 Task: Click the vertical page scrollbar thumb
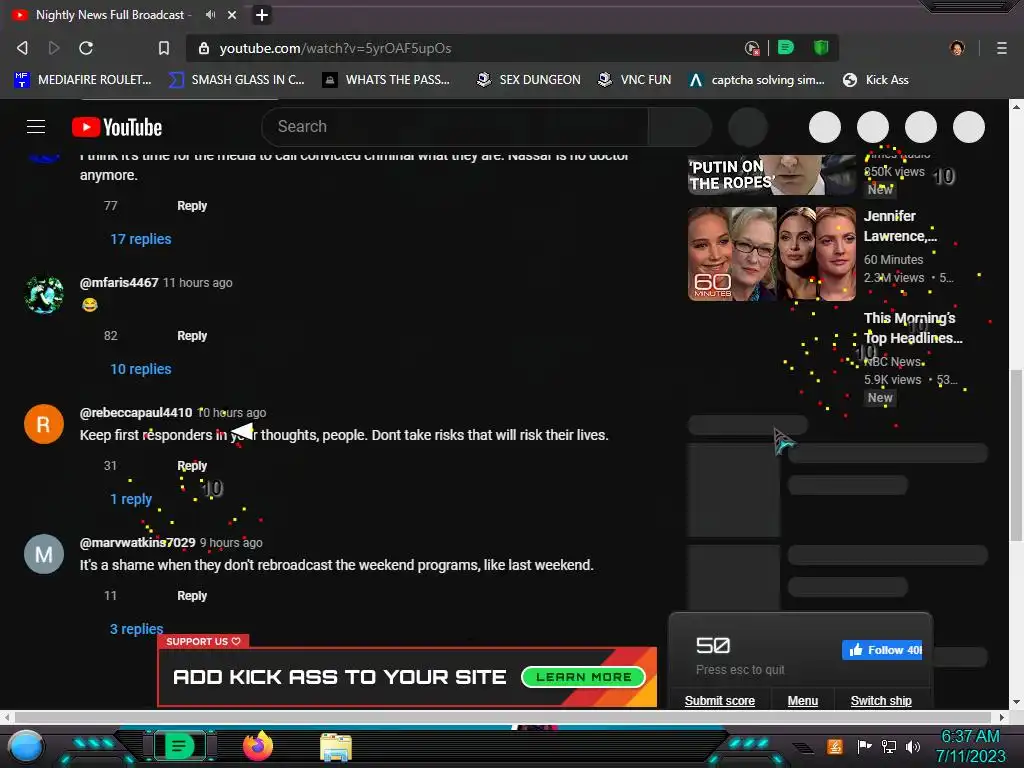(x=1016, y=455)
